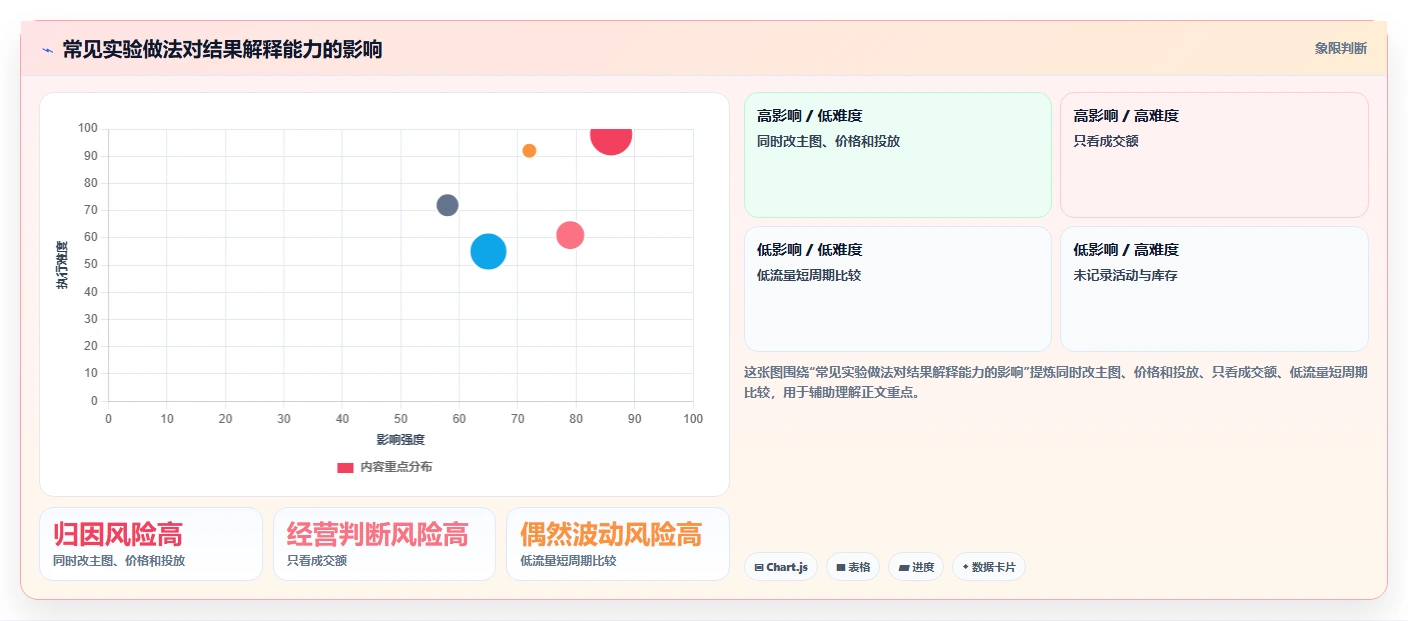Screen dimensions: 1408x621
Task: Open the 高影响 / 低难度 quadrant card
Action: pyautogui.click(x=897, y=155)
